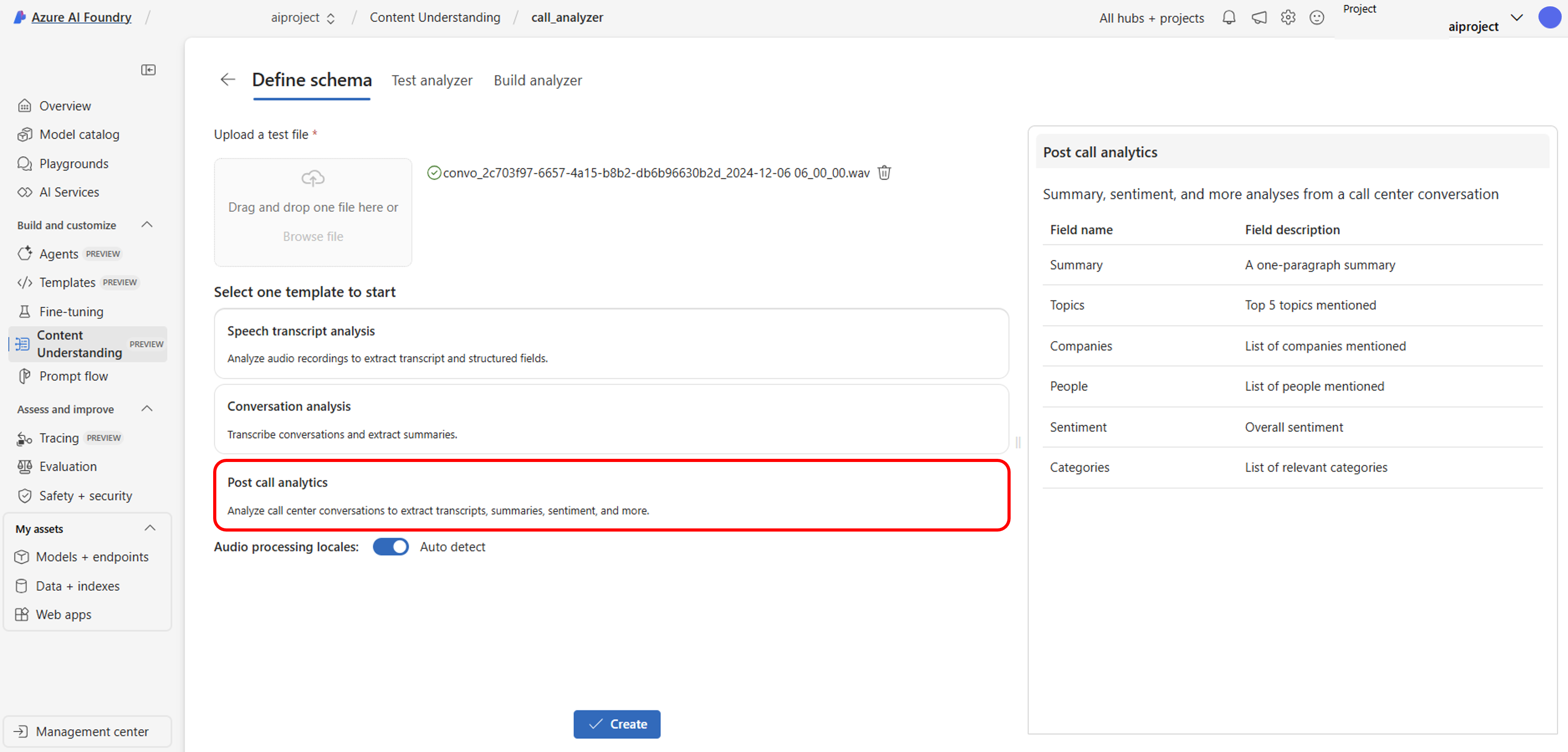
Task: Select the Conversation analysis template card
Action: pos(610,419)
